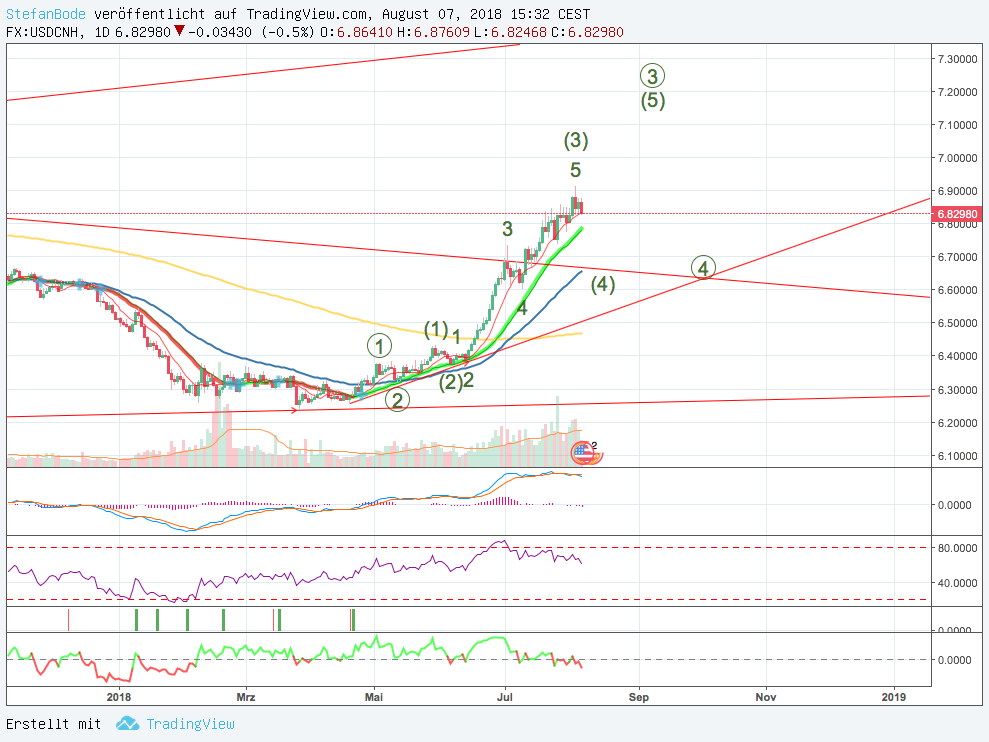Click the 6.40000 price axis label

[957, 356]
